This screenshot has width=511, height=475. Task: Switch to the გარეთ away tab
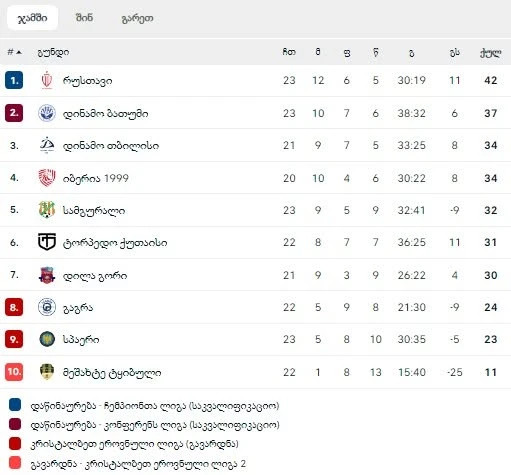(x=137, y=18)
